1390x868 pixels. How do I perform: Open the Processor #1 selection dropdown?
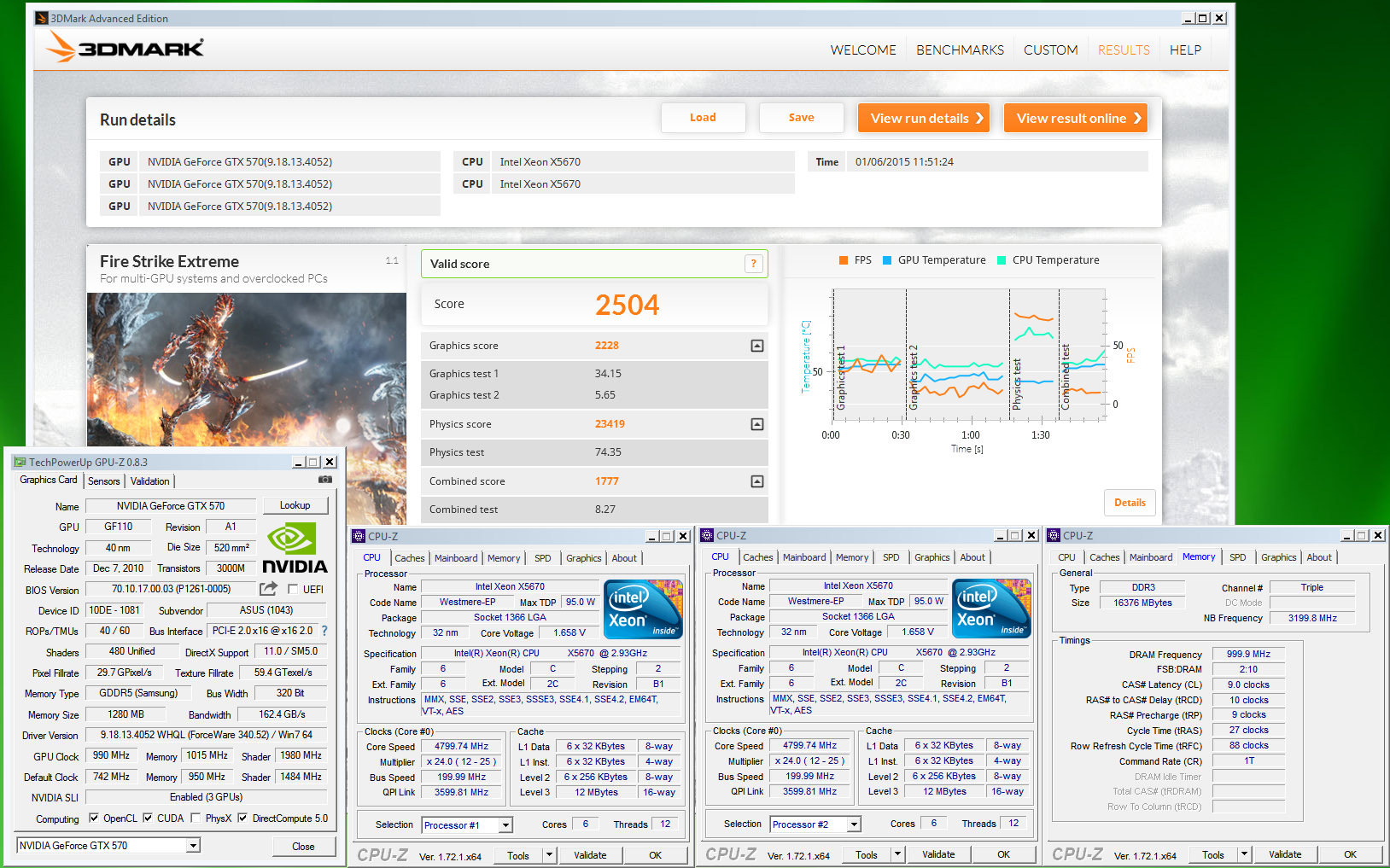506,825
